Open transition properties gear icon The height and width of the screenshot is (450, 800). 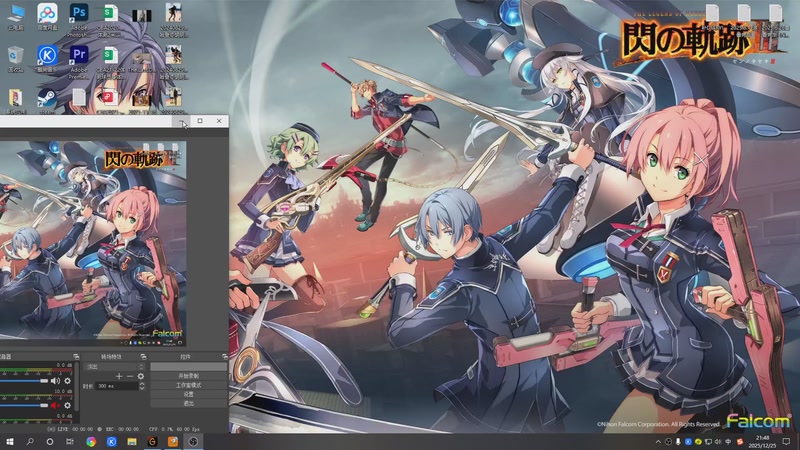(x=141, y=376)
